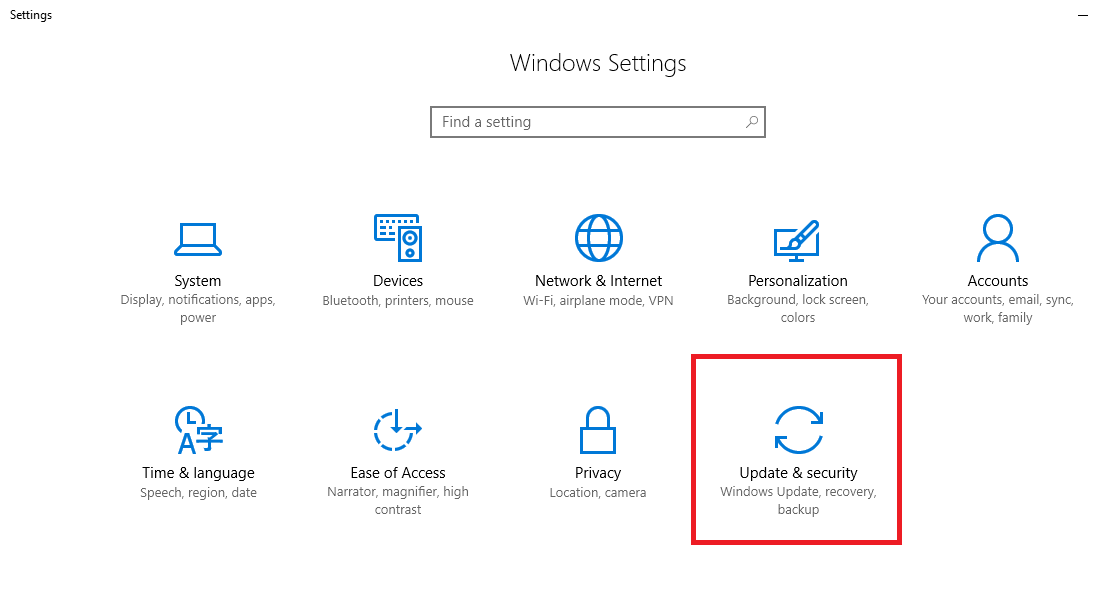Screen dimensions: 1120x591
Task: Click the Privacy text label
Action: (x=598, y=473)
